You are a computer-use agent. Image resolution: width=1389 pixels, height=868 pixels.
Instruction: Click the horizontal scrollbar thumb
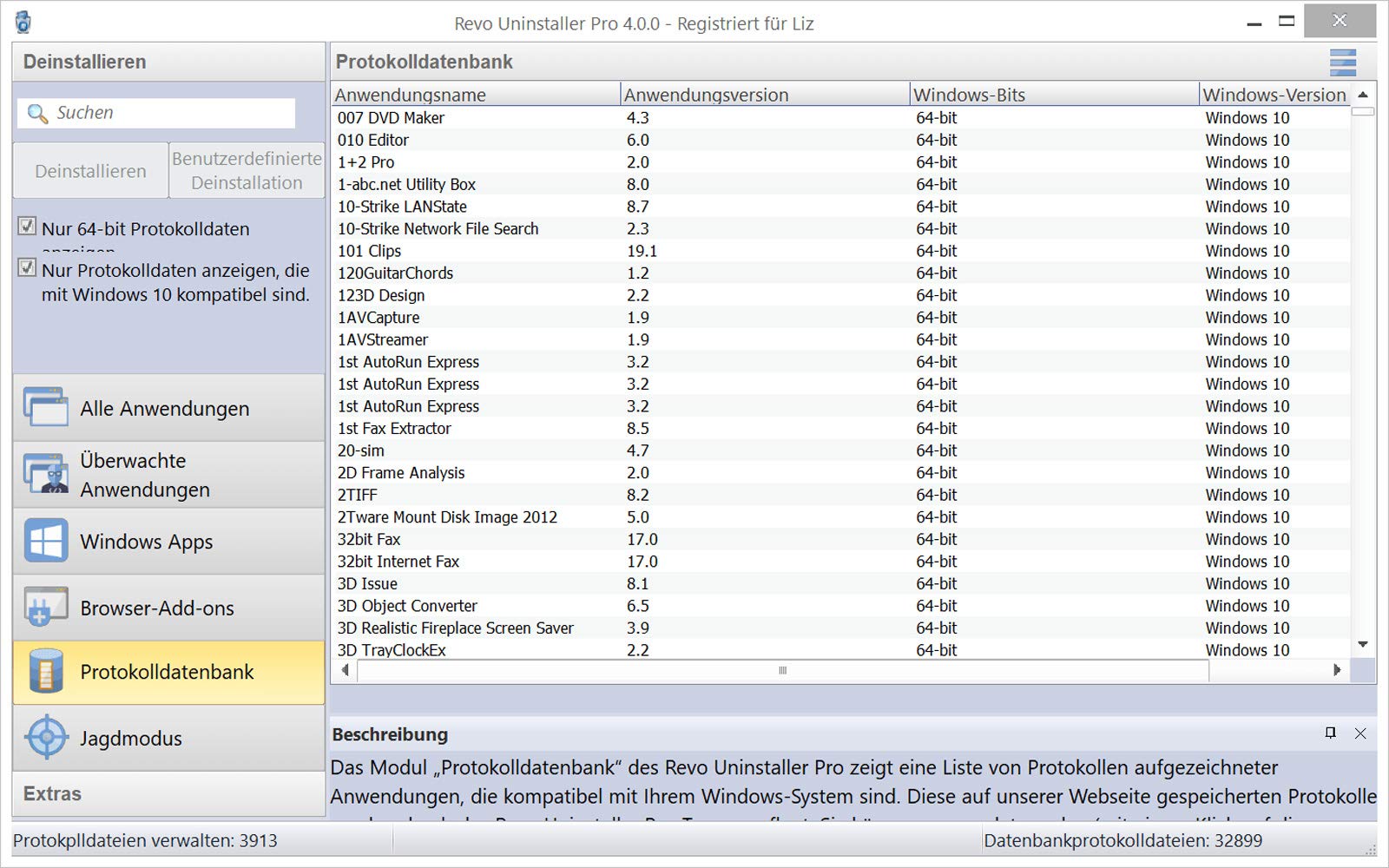pyautogui.click(x=783, y=670)
